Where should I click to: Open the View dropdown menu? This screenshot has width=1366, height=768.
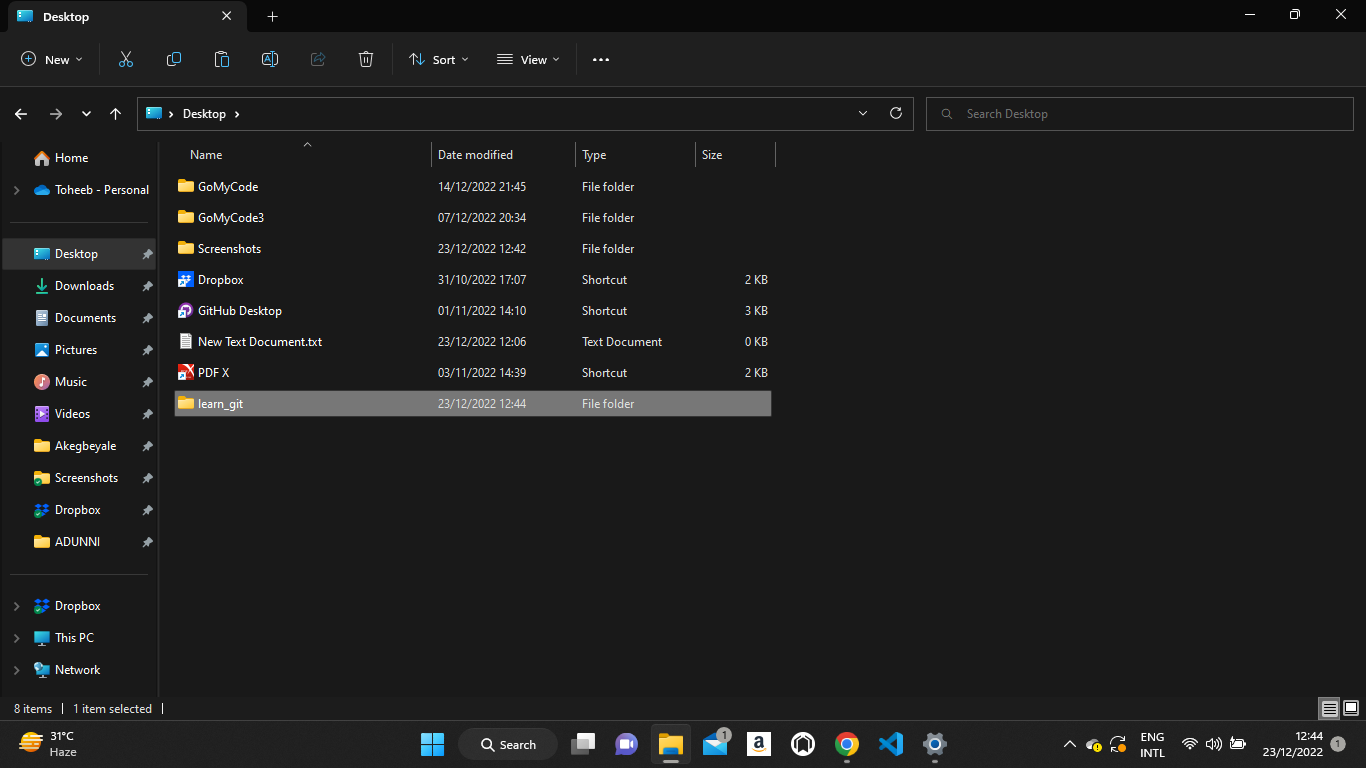pyautogui.click(x=528, y=60)
